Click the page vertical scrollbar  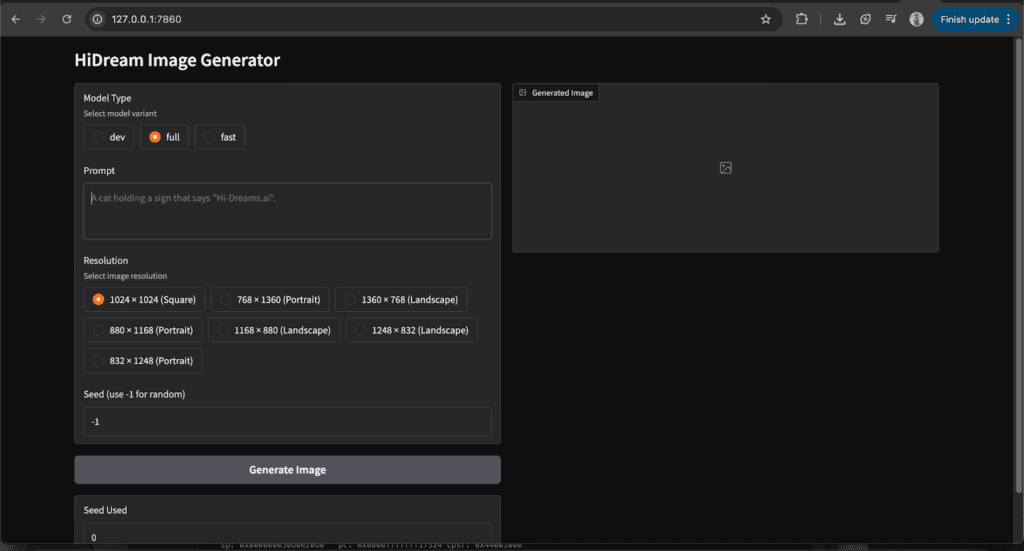tap(1018, 264)
